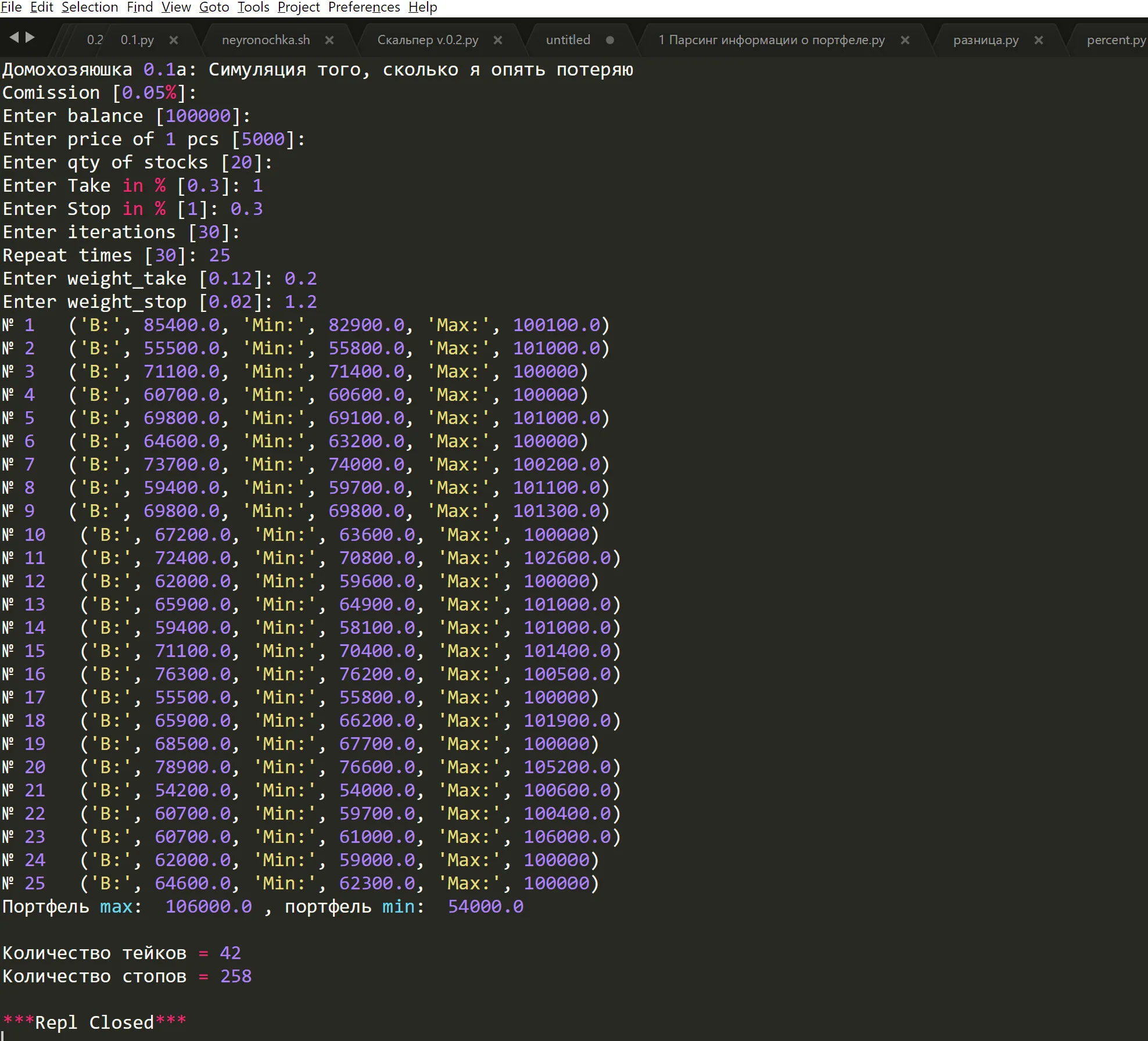Switch to the untitled tab
The image size is (1148, 1041).
click(x=568, y=40)
